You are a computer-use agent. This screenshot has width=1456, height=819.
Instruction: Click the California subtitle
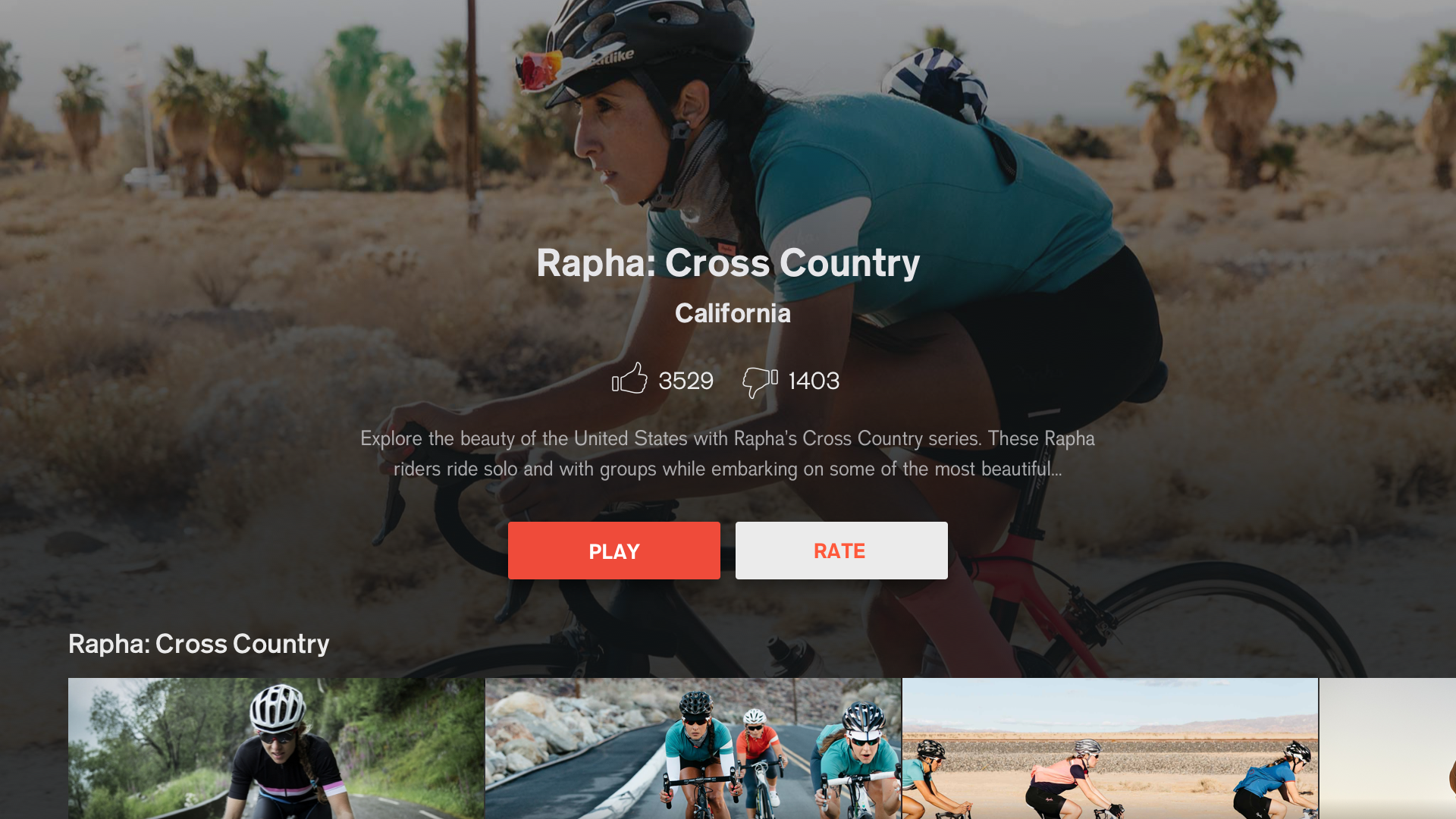pos(733,313)
